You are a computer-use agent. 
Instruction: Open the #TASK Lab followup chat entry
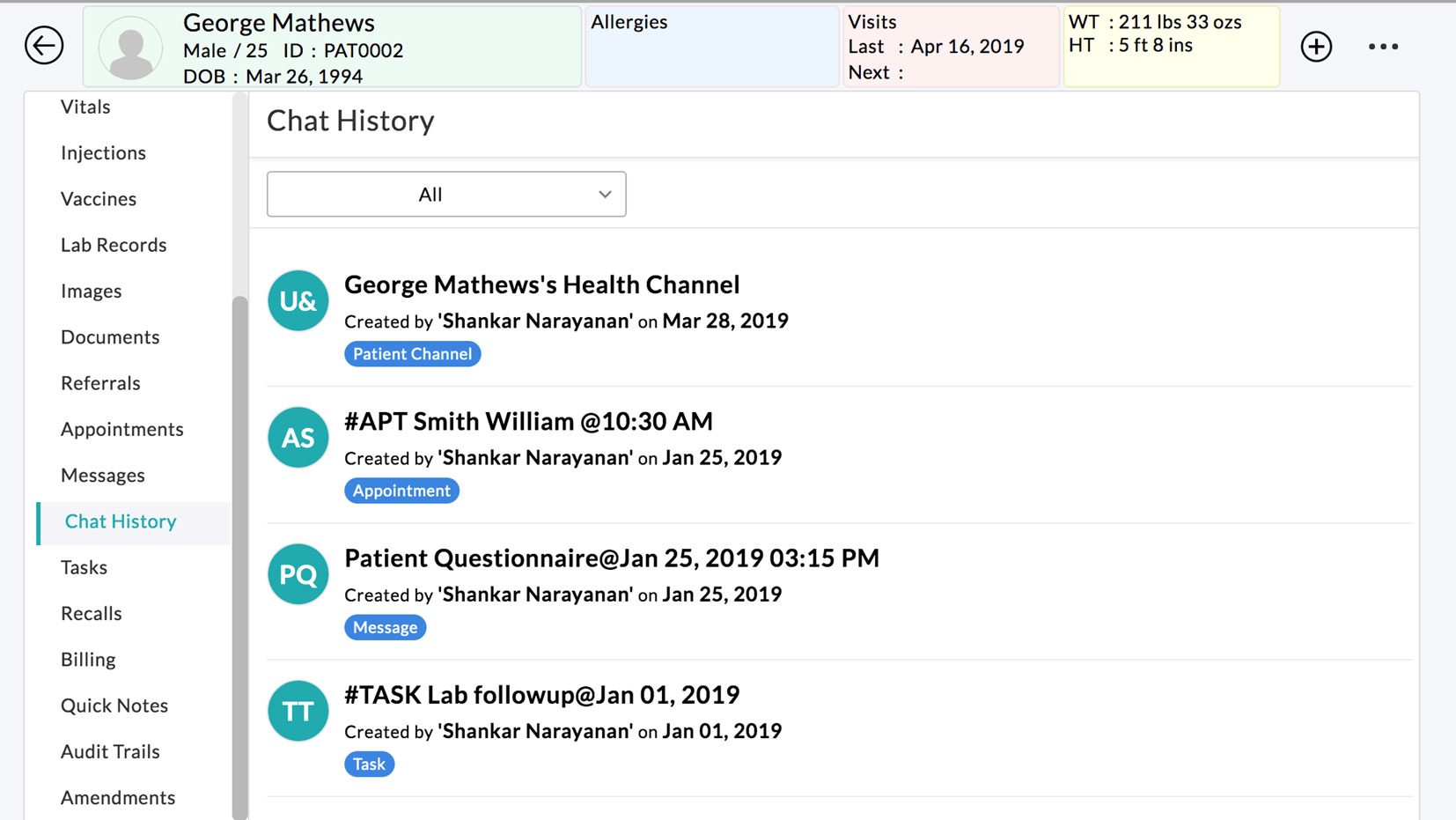[x=541, y=694]
